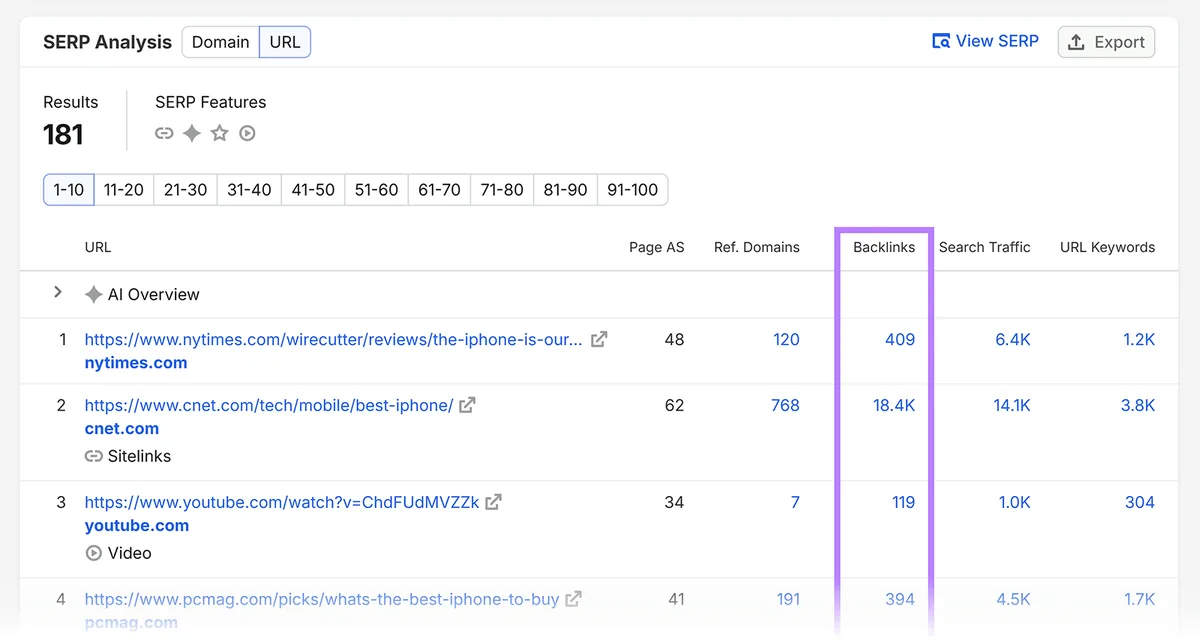Click the URL Keywords column header
The width and height of the screenshot is (1200, 643).
[x=1108, y=247]
